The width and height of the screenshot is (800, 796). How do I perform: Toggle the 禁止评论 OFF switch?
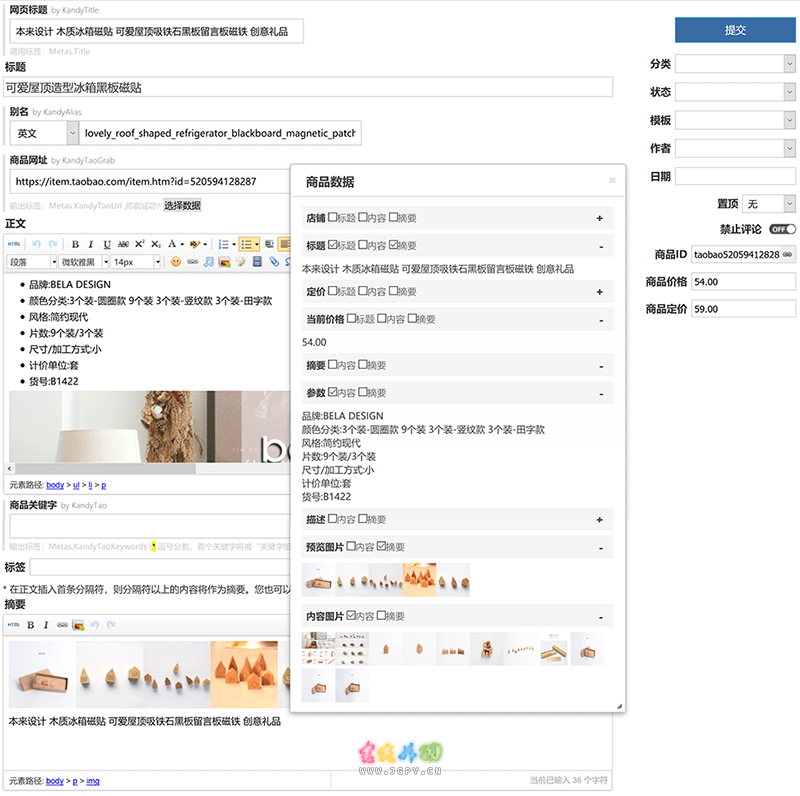(782, 229)
